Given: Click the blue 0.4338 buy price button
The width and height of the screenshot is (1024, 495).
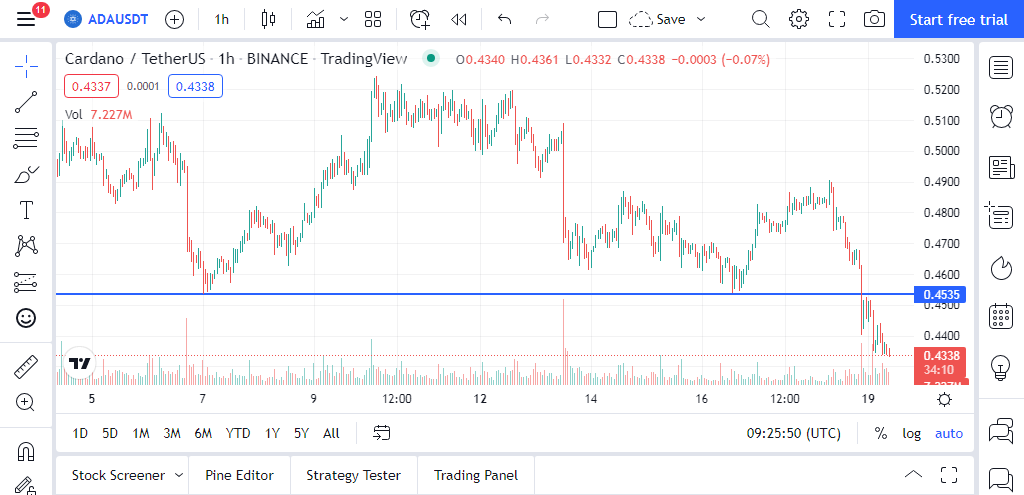Looking at the screenshot, I should coord(195,86).
